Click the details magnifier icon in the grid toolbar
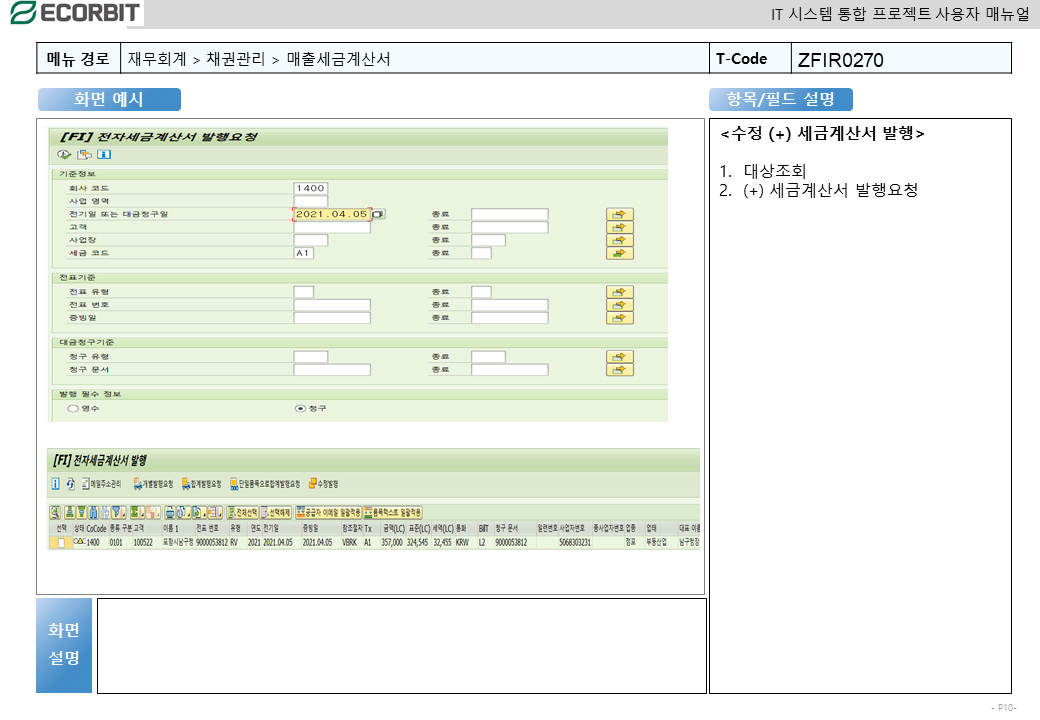This screenshot has width=1040, height=720. tap(56, 512)
